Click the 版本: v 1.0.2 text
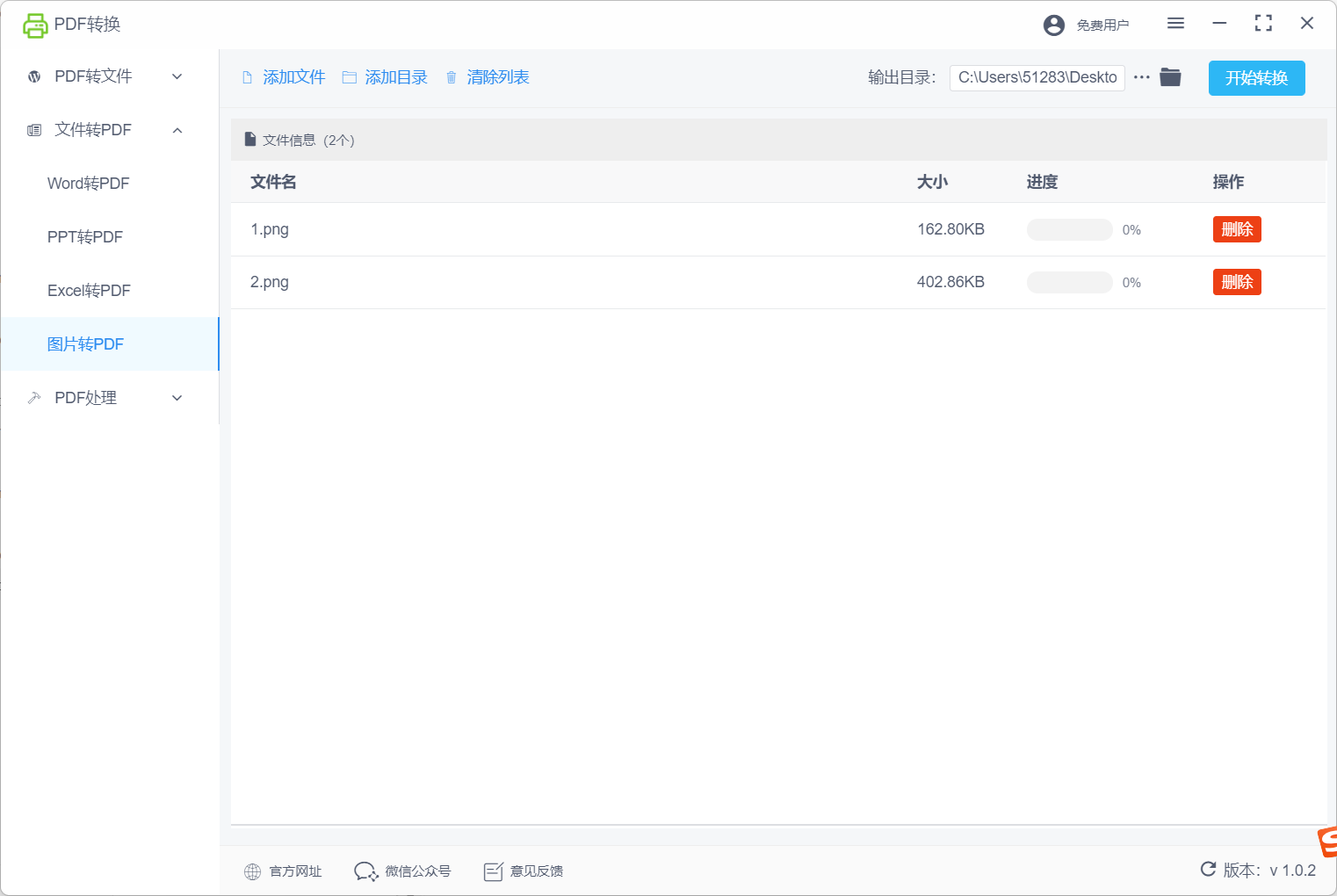The image size is (1337, 896). (1269, 871)
